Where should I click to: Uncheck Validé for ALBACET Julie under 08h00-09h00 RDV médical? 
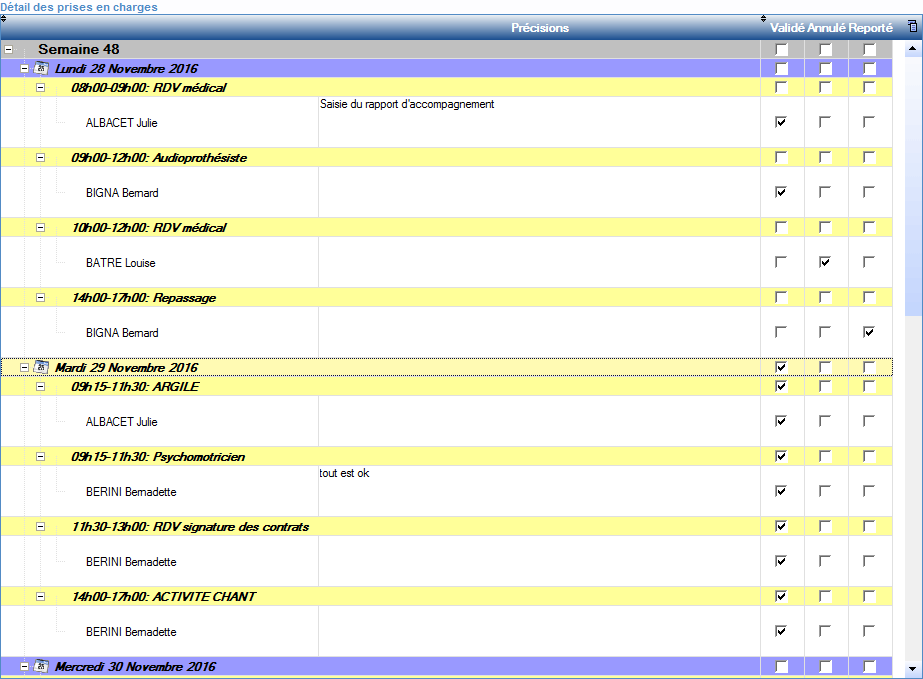coord(781,122)
